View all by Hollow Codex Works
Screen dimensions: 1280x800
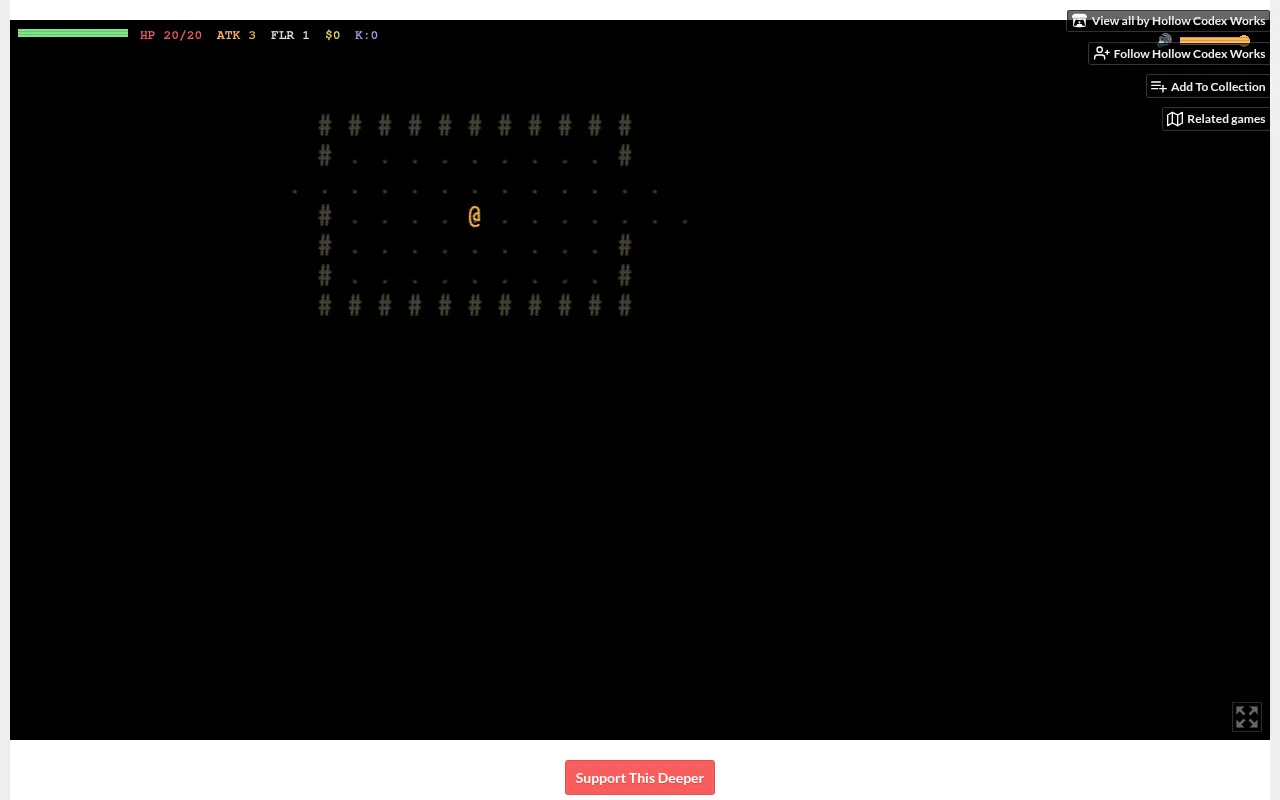(x=1168, y=21)
